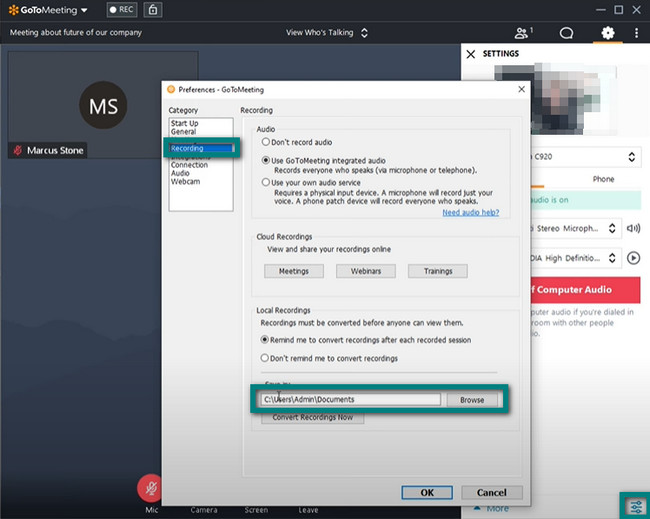Image resolution: width=650 pixels, height=519 pixels.
Task: Open the chat bubble icon
Action: point(566,33)
